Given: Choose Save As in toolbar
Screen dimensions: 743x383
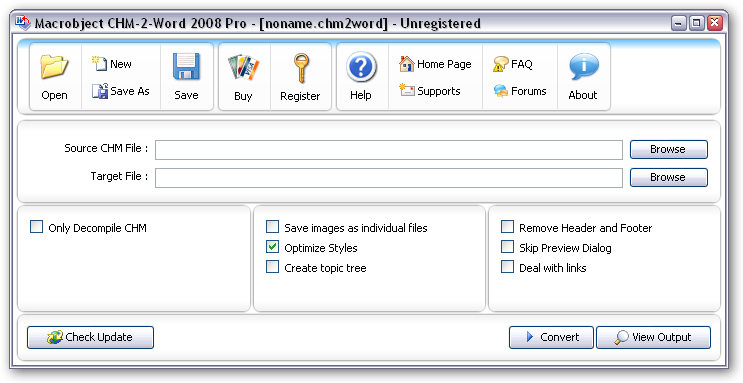Looking at the screenshot, I should pyautogui.click(x=120, y=91).
